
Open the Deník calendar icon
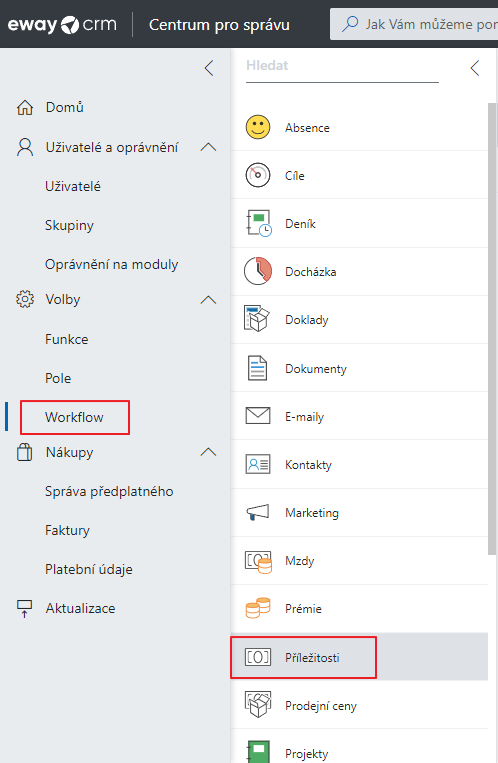coord(258,223)
